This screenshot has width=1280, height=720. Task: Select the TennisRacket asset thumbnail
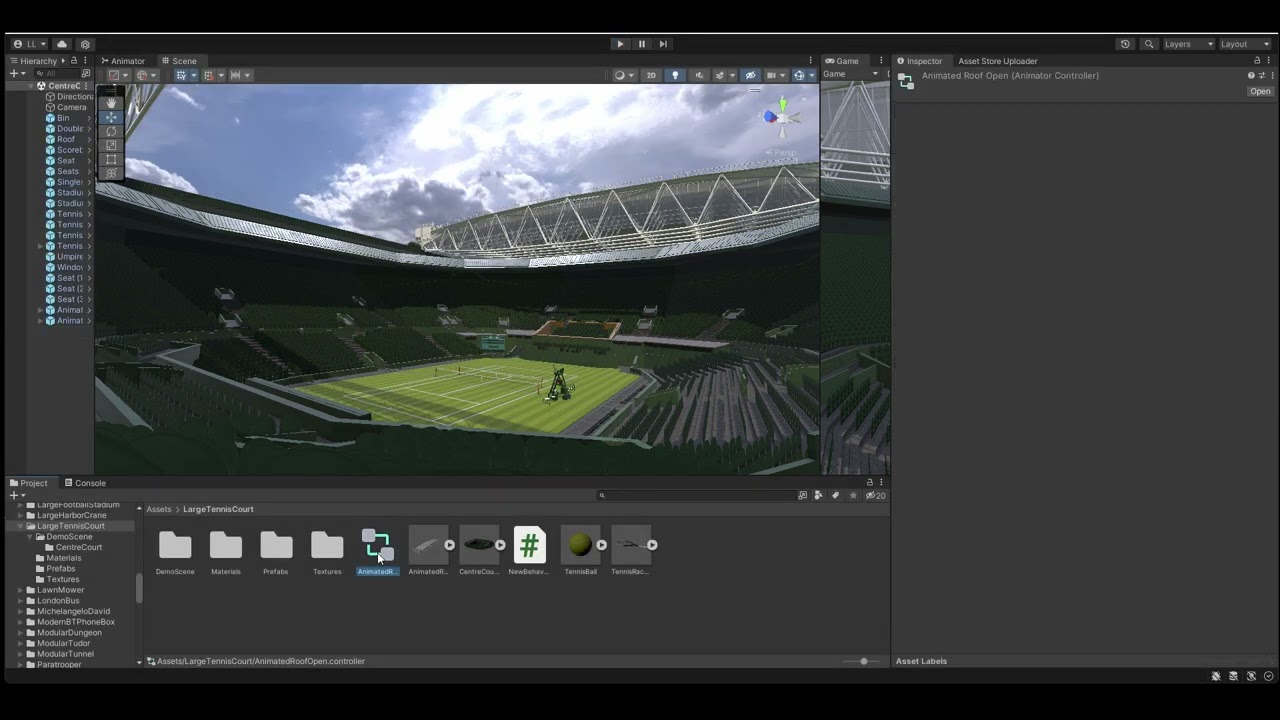pos(631,545)
